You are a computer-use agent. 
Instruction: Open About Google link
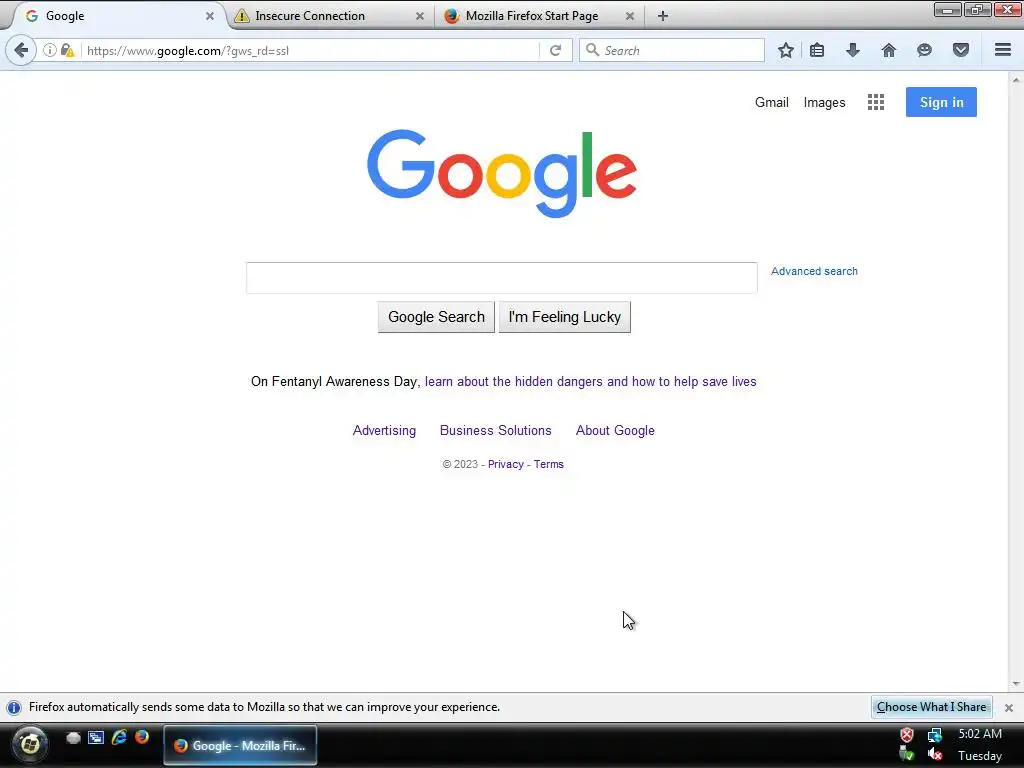pos(615,430)
